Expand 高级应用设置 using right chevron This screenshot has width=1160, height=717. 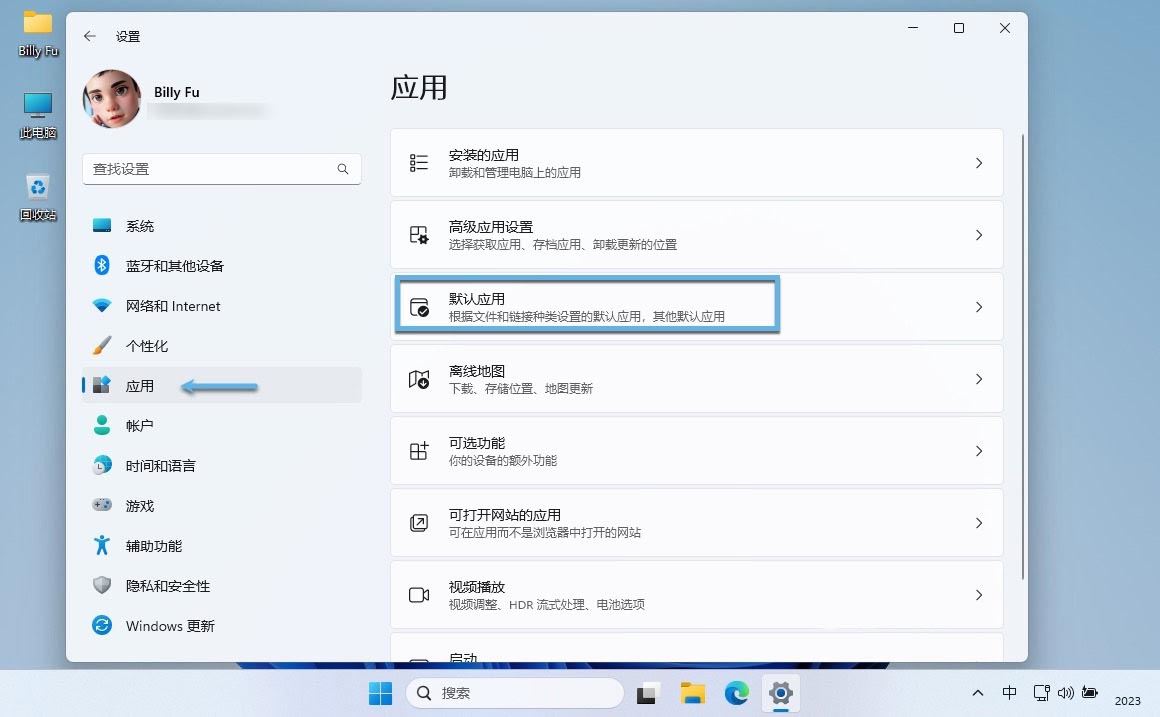[x=978, y=235]
